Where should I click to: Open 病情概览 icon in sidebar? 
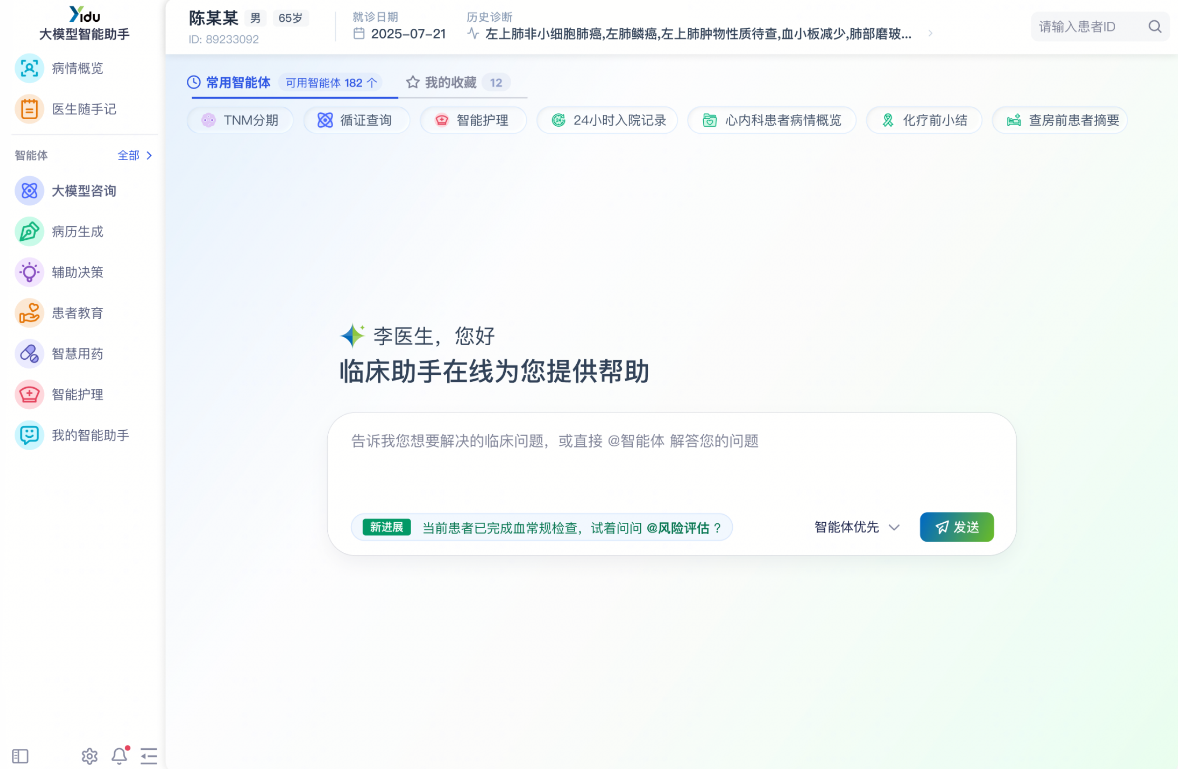pyautogui.click(x=29, y=68)
